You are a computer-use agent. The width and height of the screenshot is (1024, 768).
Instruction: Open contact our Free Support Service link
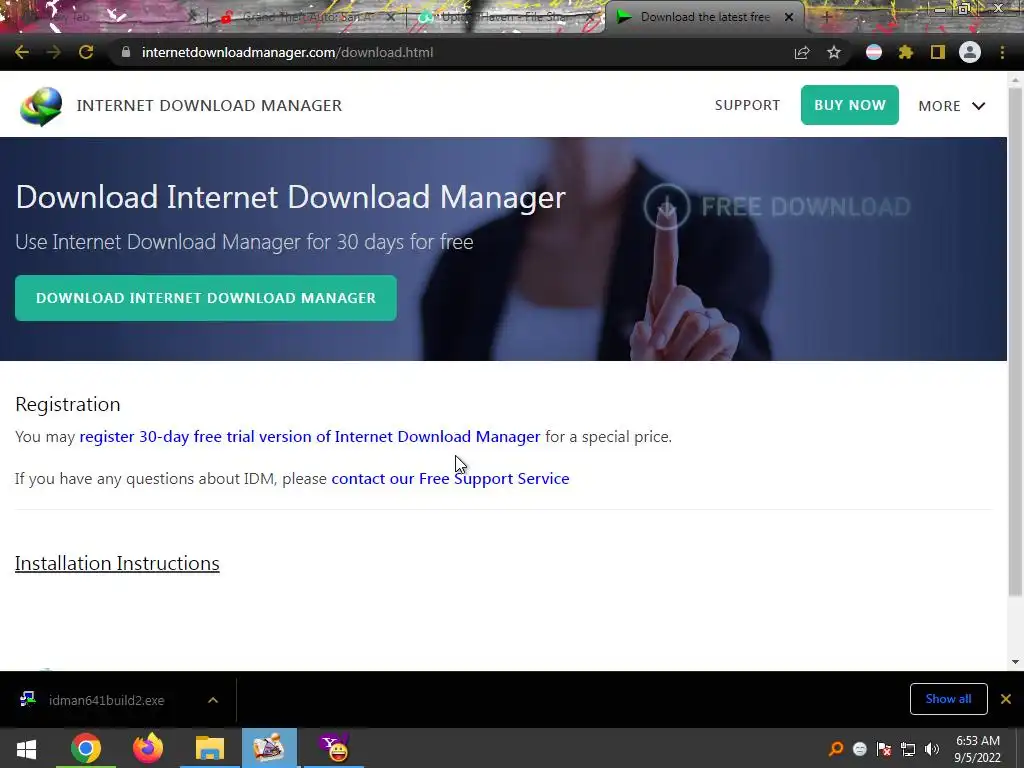click(x=450, y=479)
